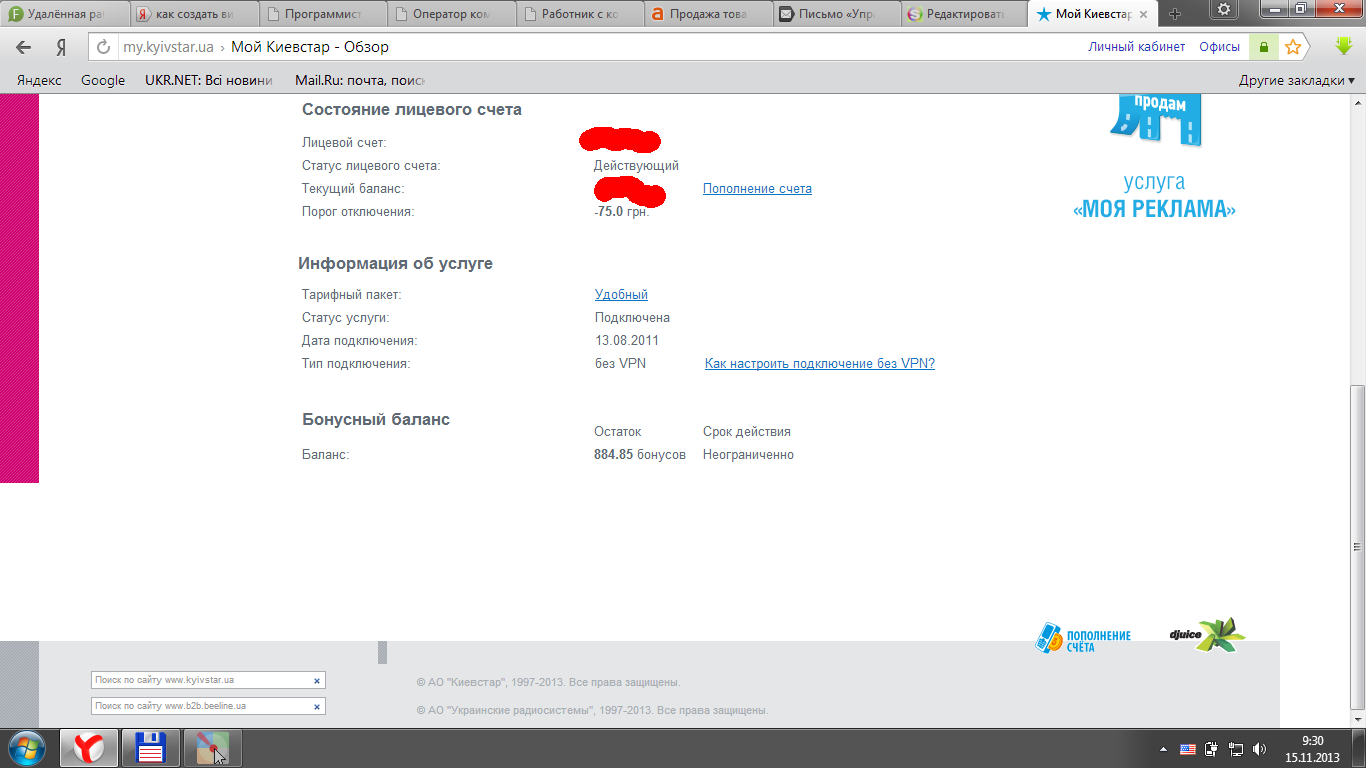The width and height of the screenshot is (1366, 768).
Task: Click the US flag language indicator
Action: pyautogui.click(x=1188, y=749)
